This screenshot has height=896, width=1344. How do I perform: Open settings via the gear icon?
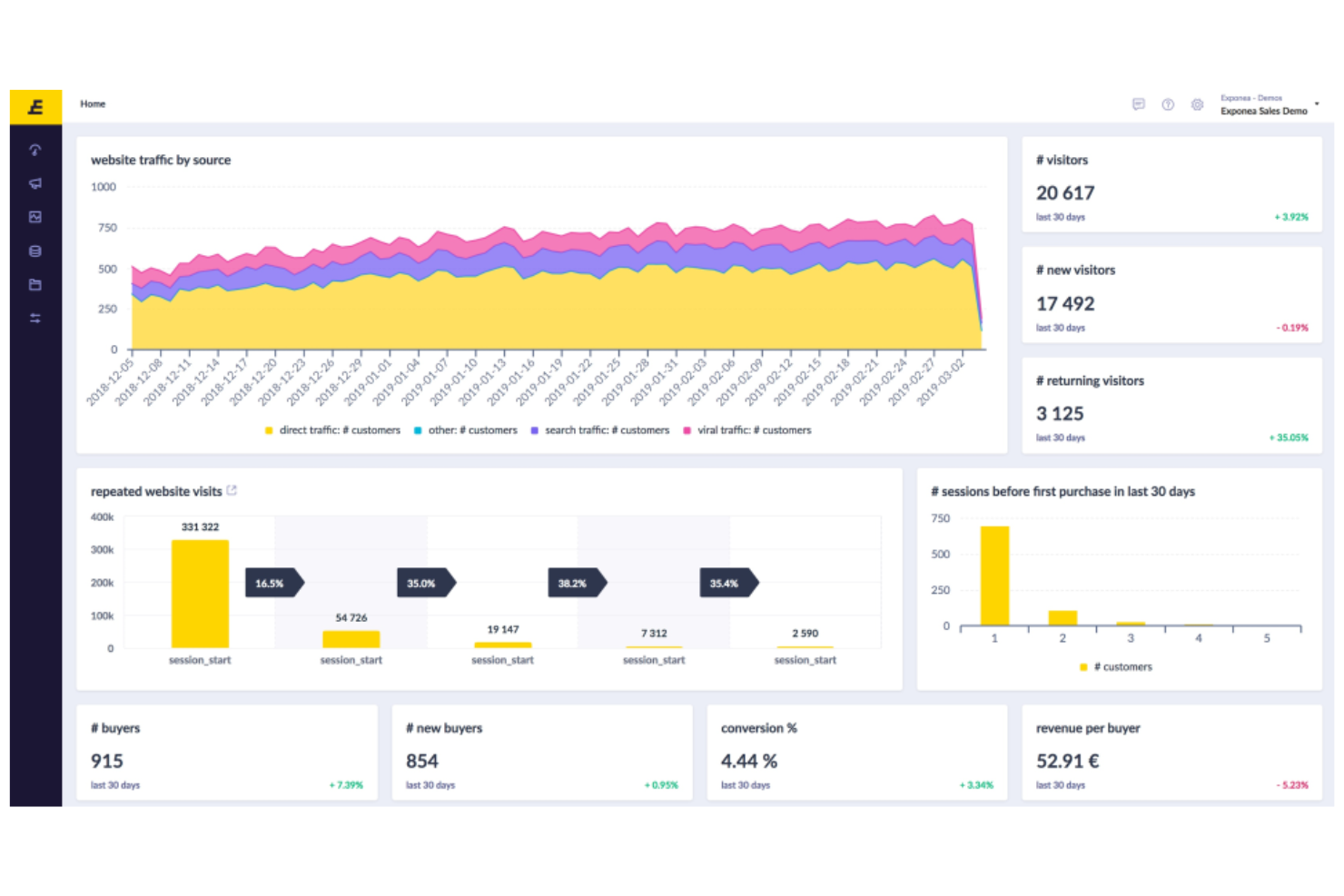1198,104
